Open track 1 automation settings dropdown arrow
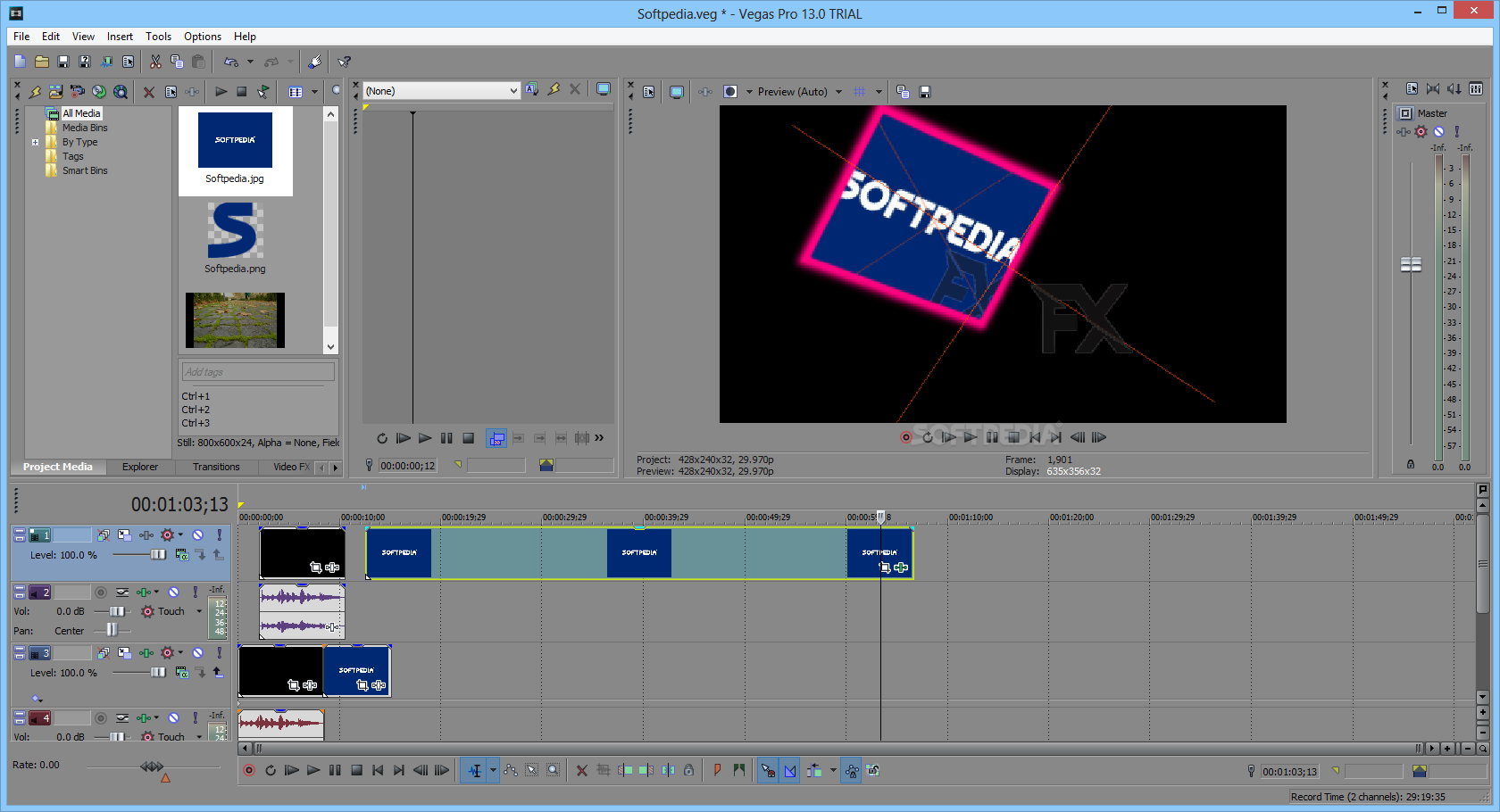1500x812 pixels. (x=180, y=535)
